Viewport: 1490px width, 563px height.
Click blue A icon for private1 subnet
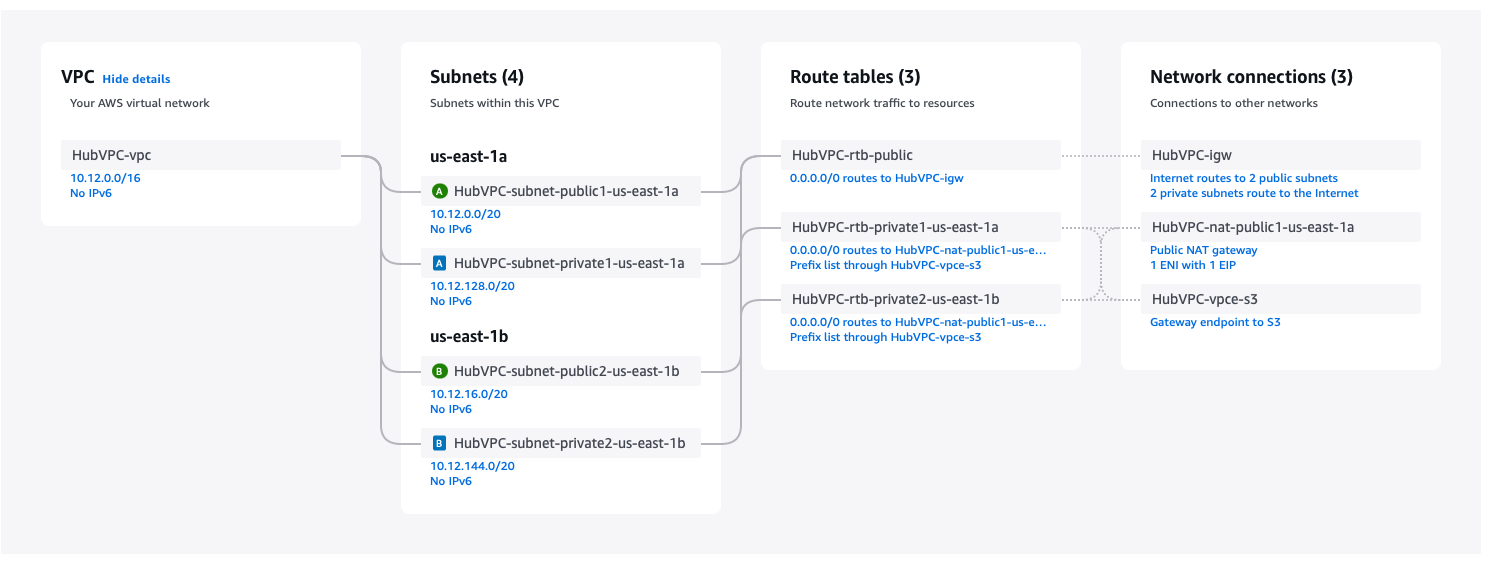[439, 263]
